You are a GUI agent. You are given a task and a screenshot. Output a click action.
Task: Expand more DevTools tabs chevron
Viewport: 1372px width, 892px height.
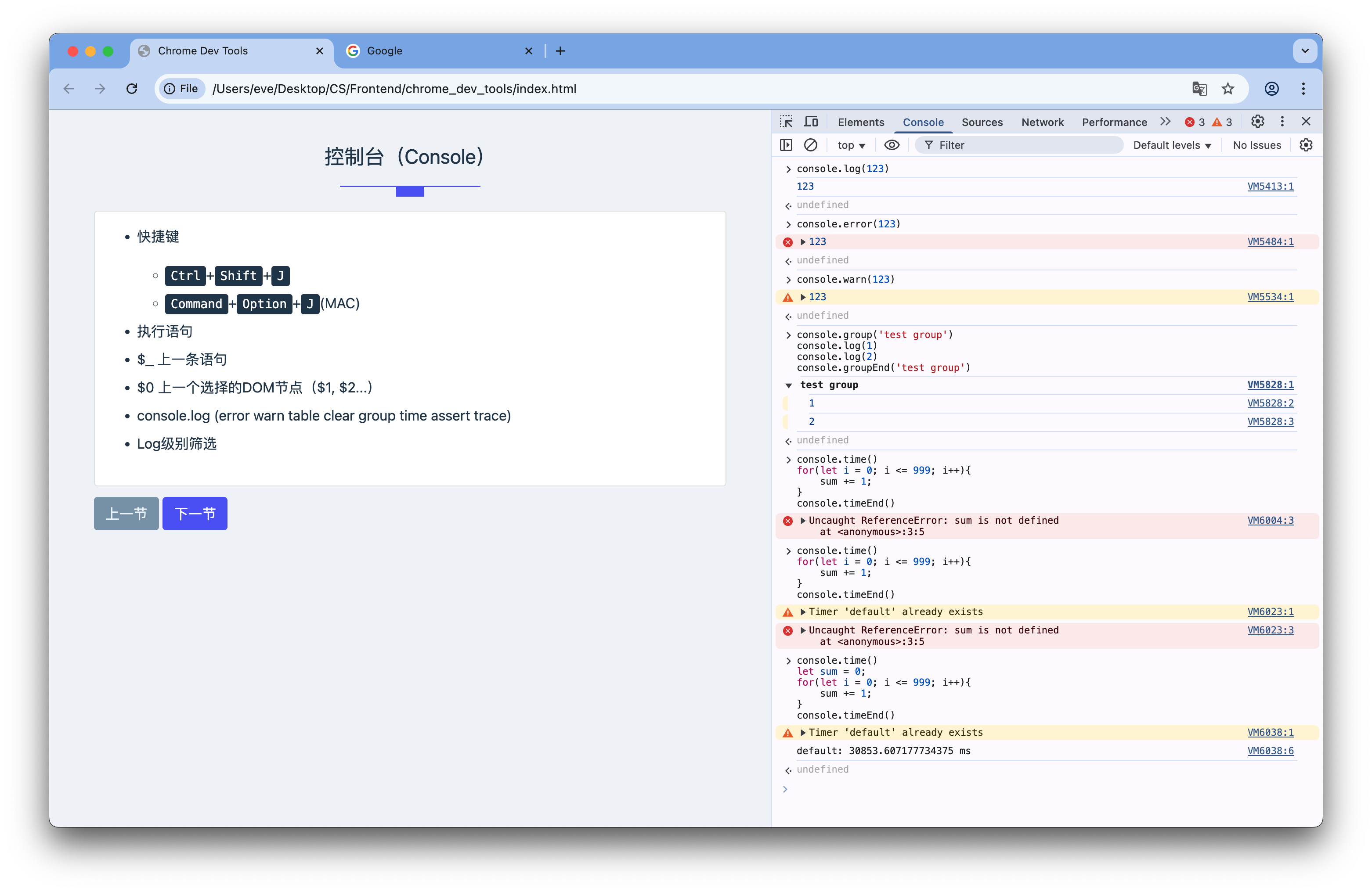click(x=1165, y=122)
